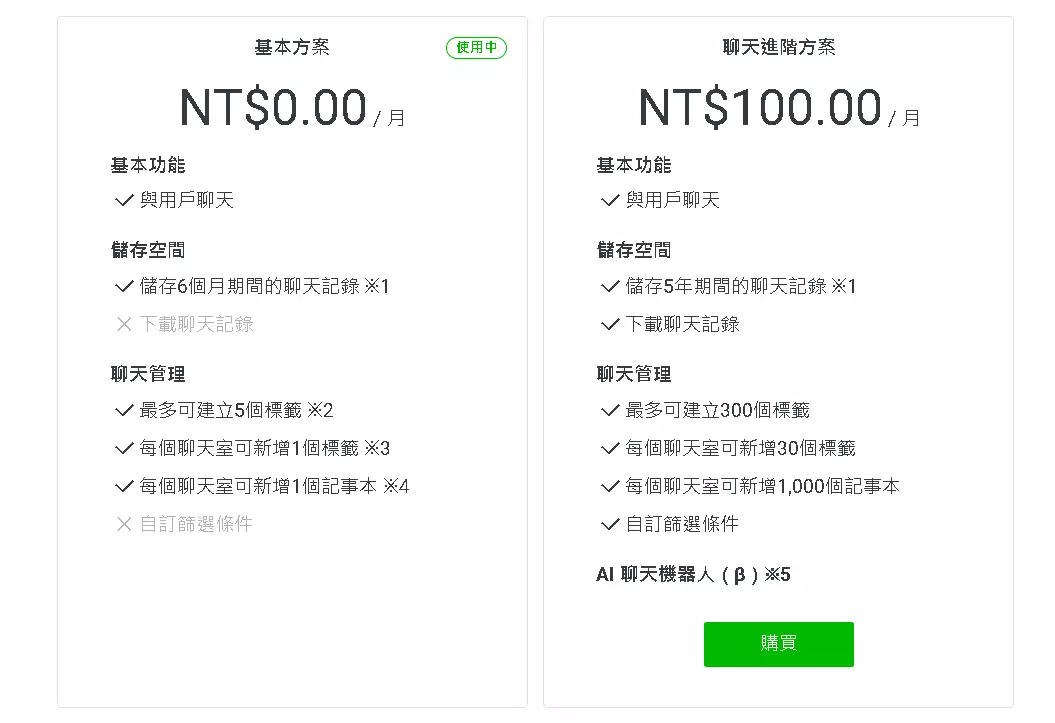Click the NT$0.00 monthly price
Viewport: 1055px width, 723px height.
273,108
